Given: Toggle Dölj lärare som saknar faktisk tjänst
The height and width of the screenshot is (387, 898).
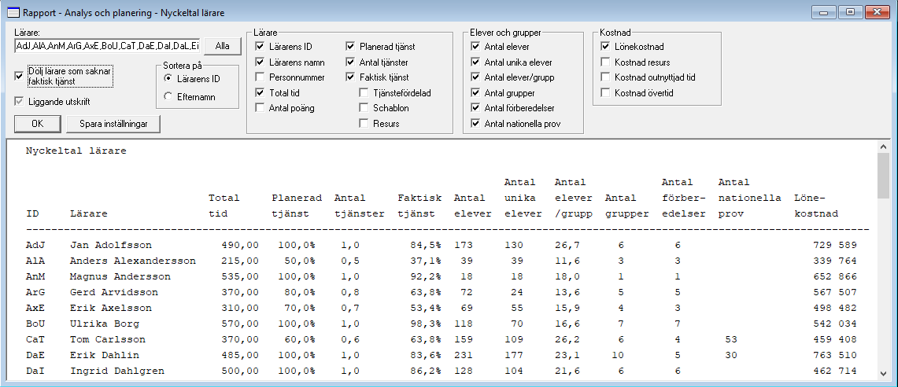Looking at the screenshot, I should coord(19,74).
